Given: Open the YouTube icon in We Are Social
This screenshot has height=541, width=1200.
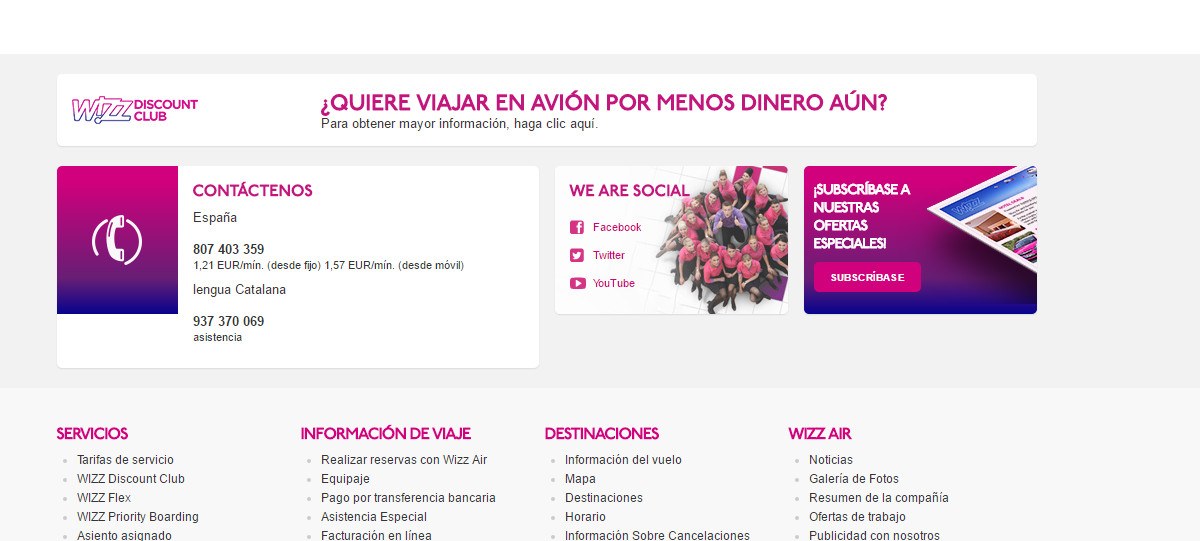Looking at the screenshot, I should (577, 283).
